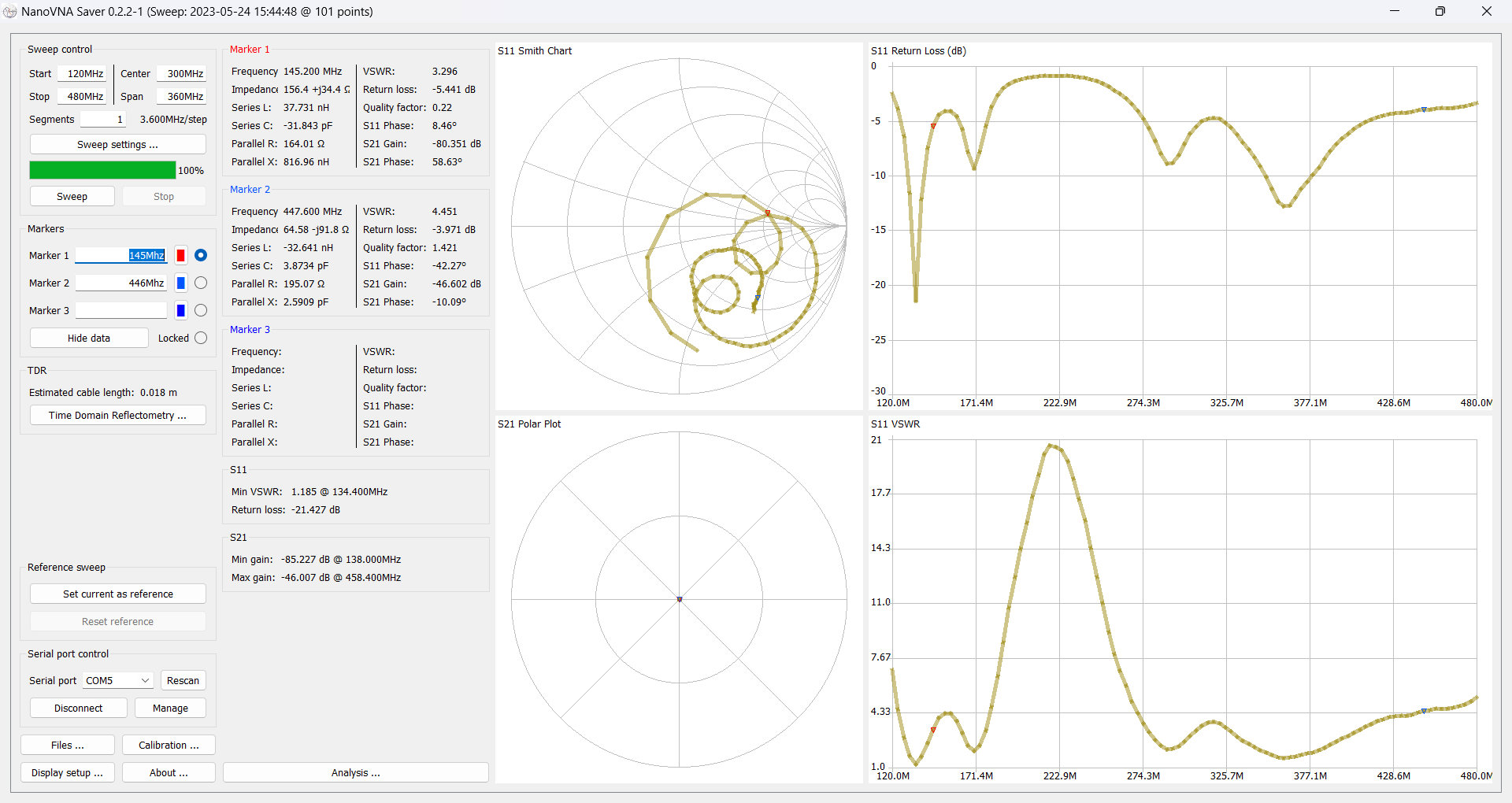The width and height of the screenshot is (1512, 803).
Task: Click the sweep Start frequency field
Action: (83, 73)
